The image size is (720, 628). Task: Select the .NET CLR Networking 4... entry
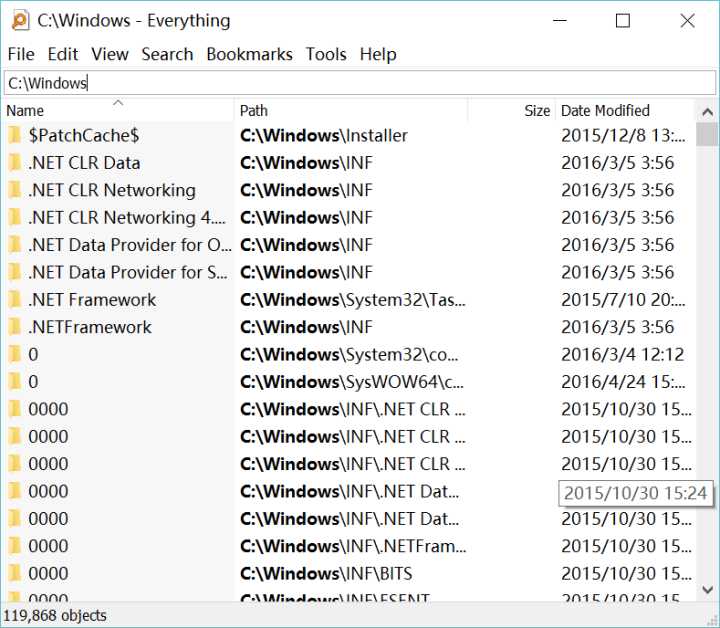tap(127, 218)
